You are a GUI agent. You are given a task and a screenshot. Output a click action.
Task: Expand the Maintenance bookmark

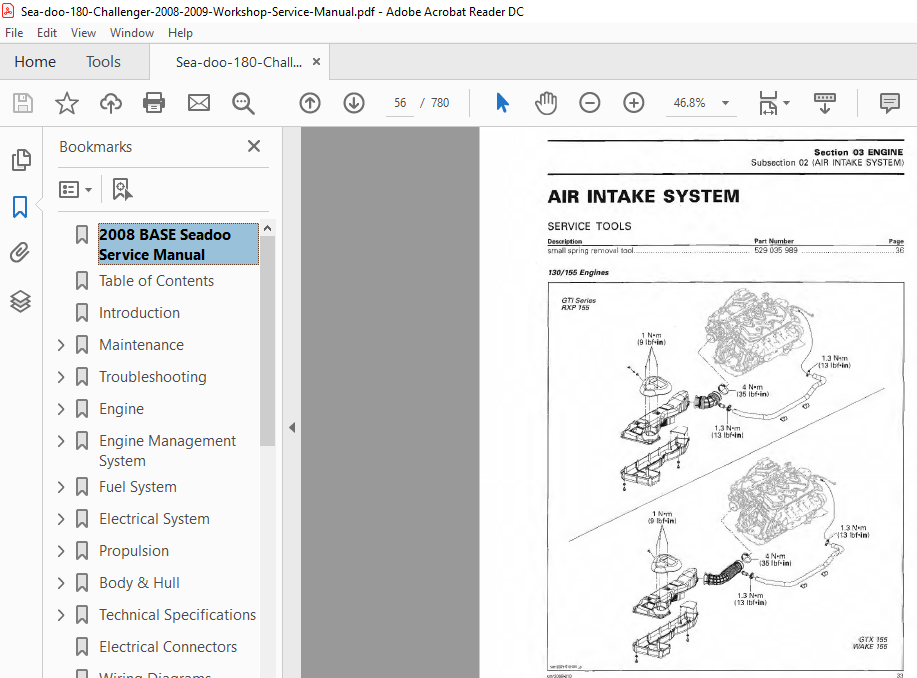coord(61,345)
